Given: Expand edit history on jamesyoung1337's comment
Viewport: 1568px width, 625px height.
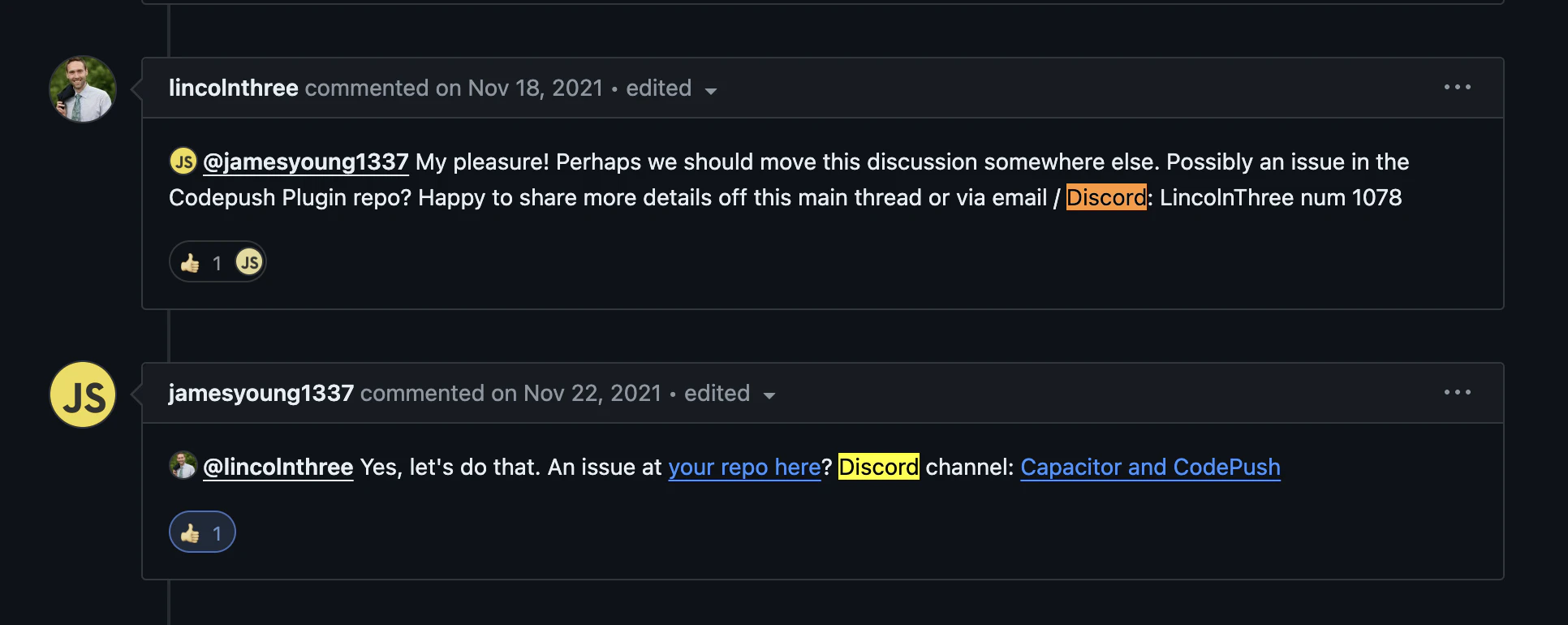Looking at the screenshot, I should point(730,394).
